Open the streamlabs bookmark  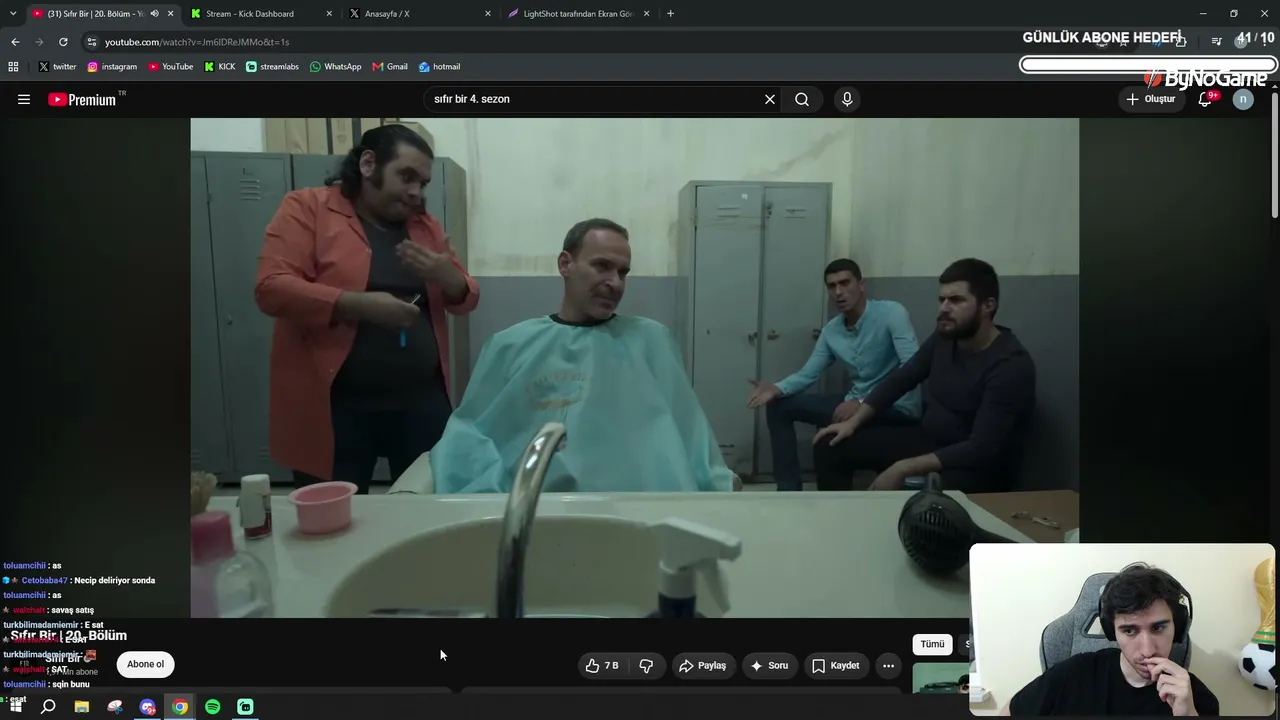[x=272, y=67]
